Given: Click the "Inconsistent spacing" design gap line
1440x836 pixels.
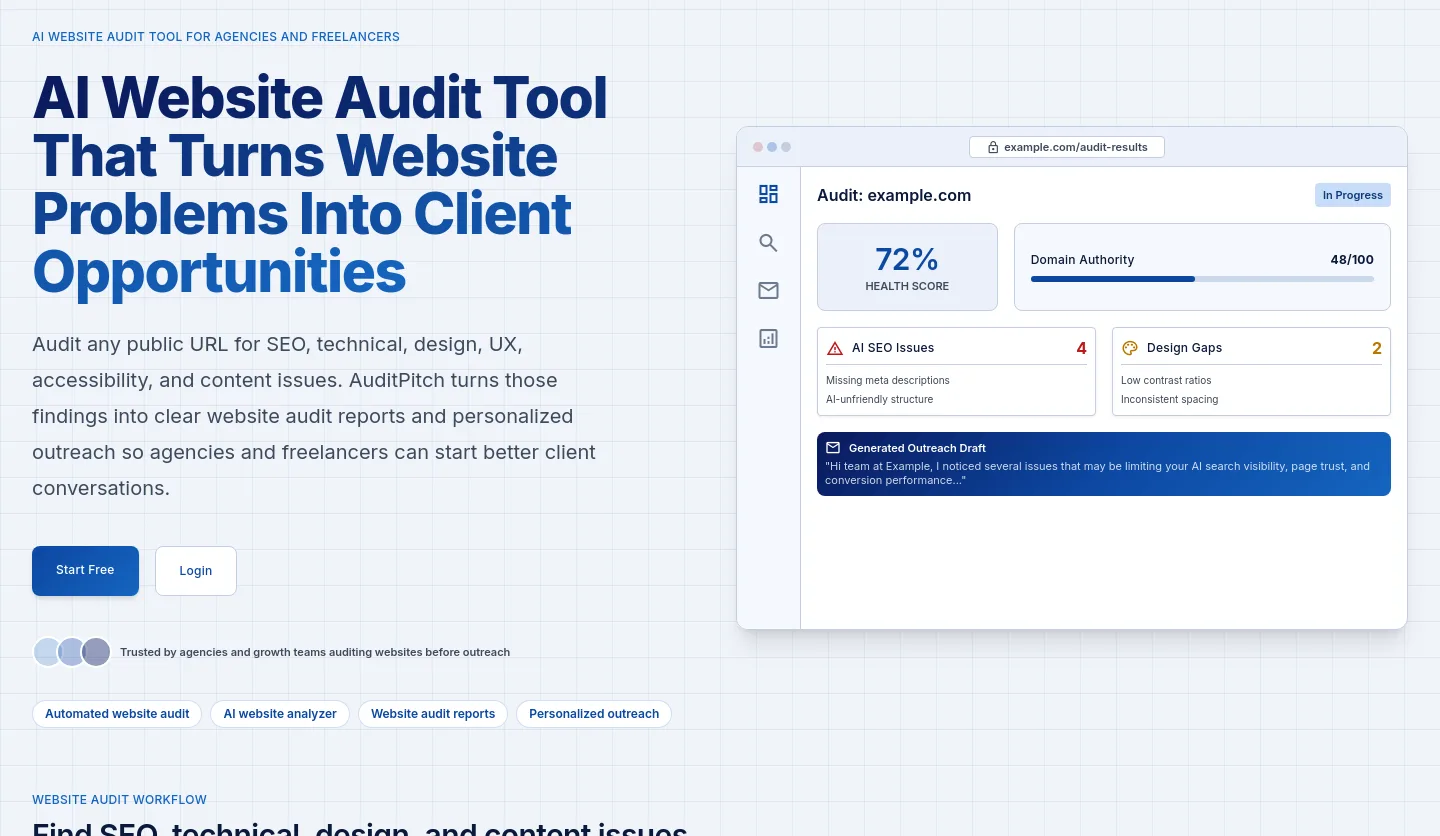Looking at the screenshot, I should tap(1170, 399).
